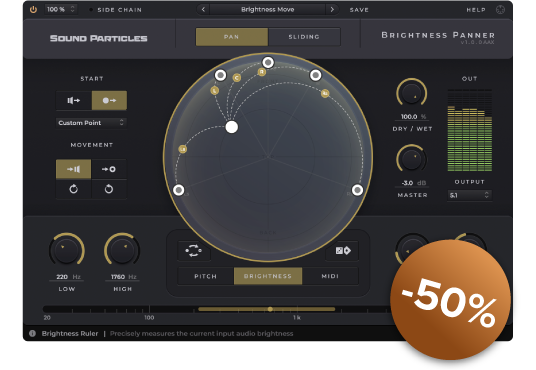Click the Brightness Ruler status text

click(x=70, y=333)
